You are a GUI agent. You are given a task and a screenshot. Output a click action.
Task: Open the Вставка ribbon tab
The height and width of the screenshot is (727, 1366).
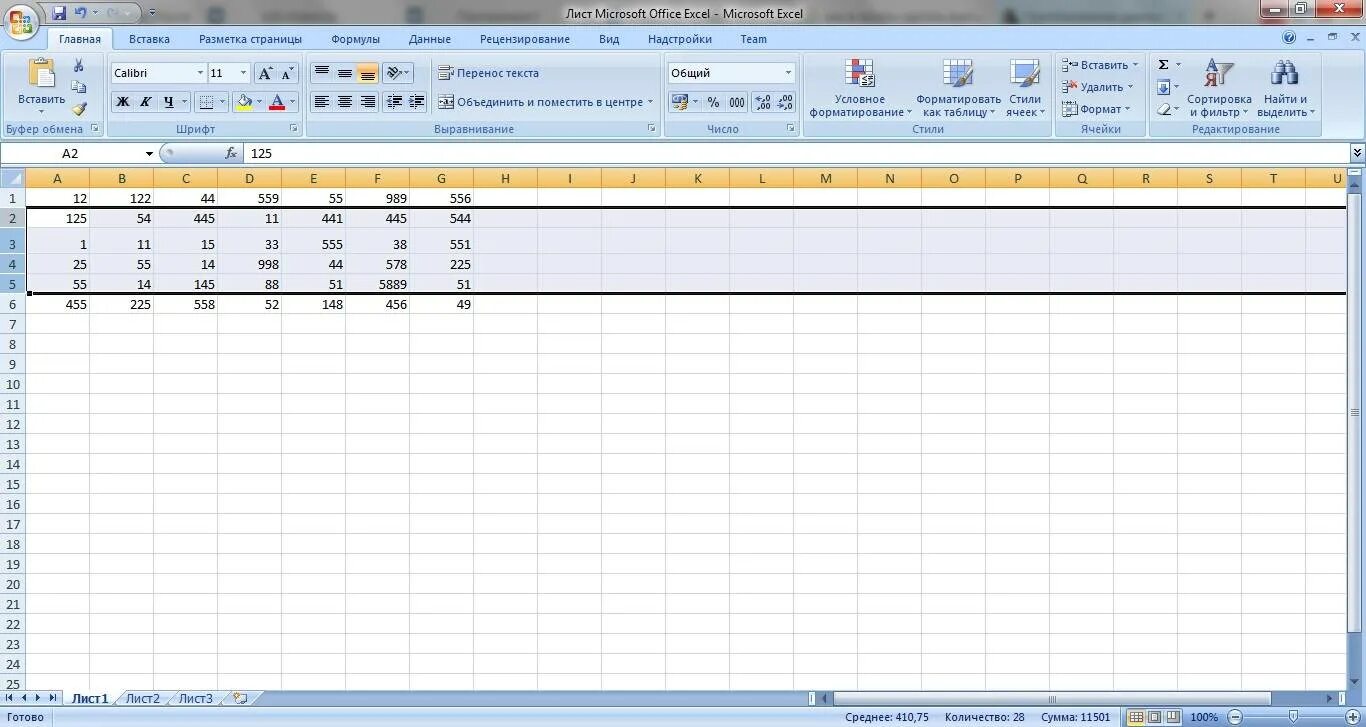(x=149, y=39)
